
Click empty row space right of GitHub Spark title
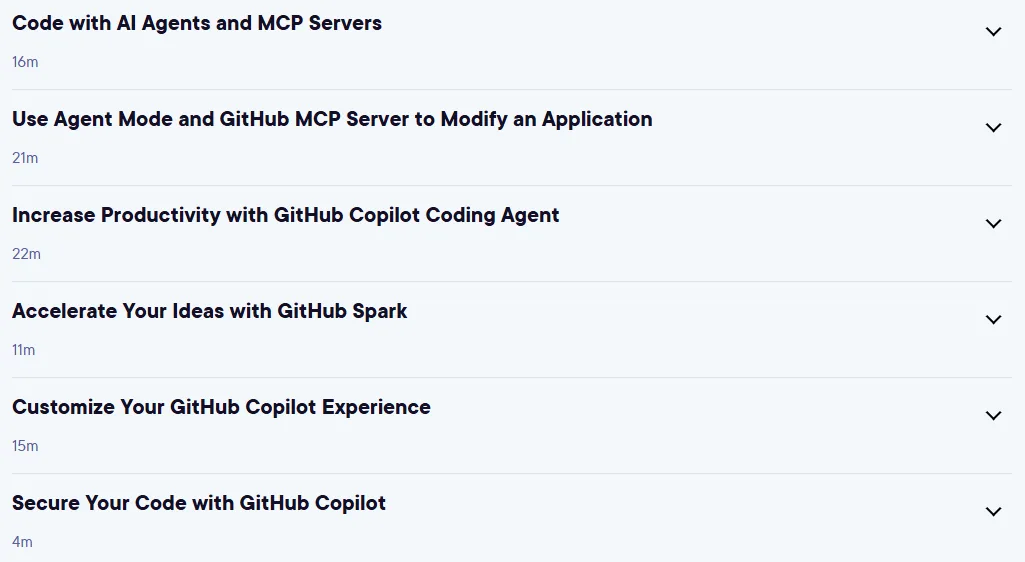[x=693, y=311]
